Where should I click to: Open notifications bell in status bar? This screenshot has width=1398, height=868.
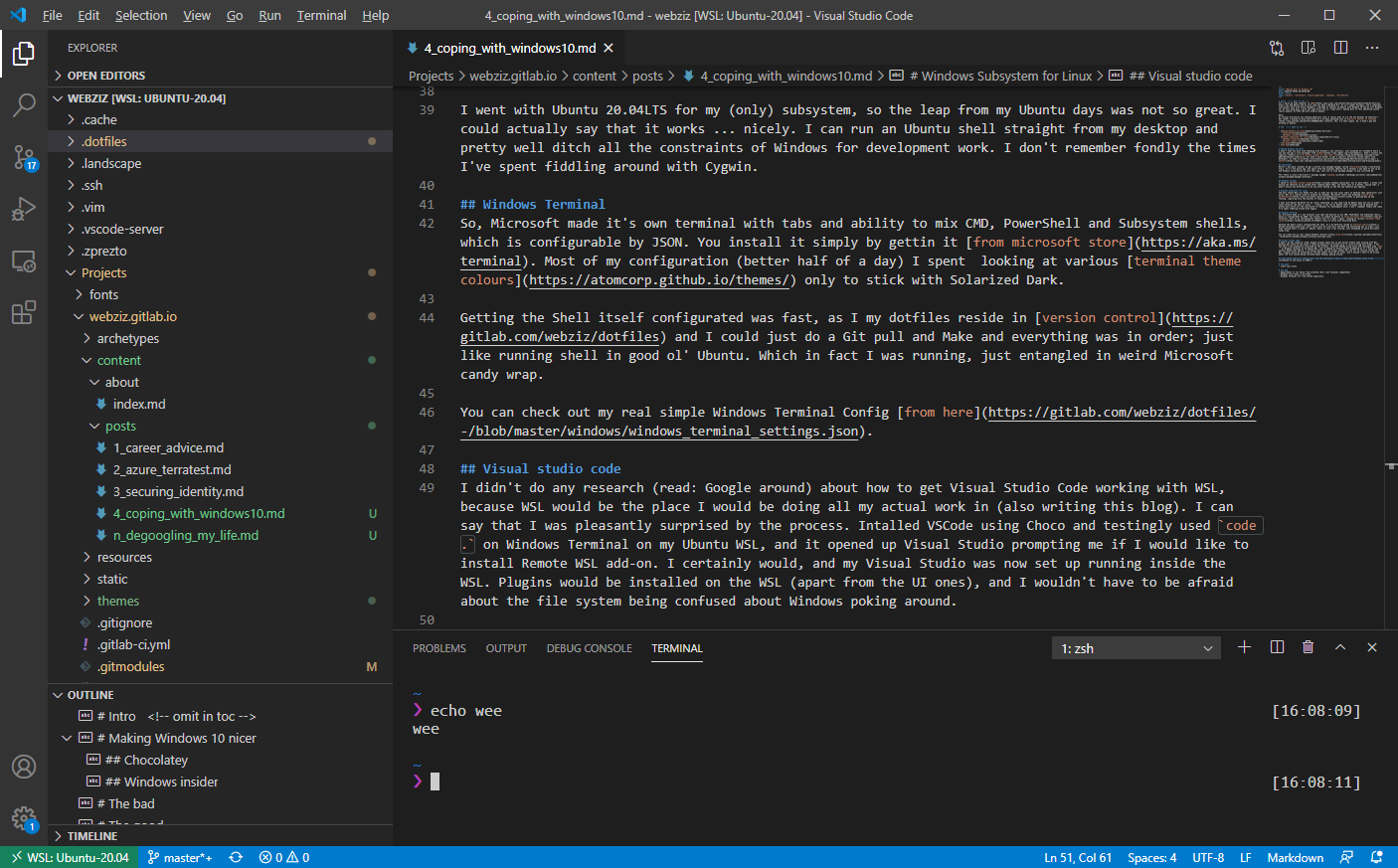(1377, 857)
